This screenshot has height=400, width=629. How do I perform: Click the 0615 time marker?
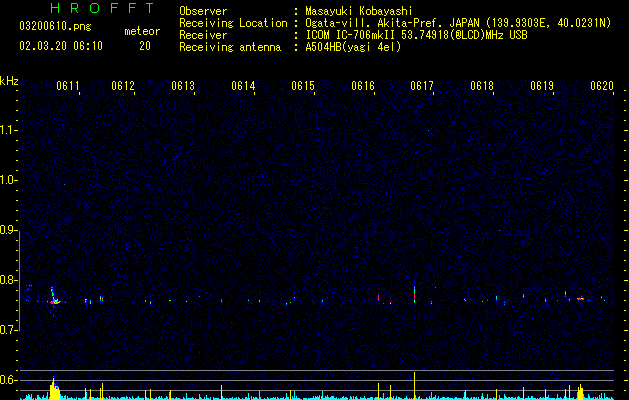[x=302, y=85]
